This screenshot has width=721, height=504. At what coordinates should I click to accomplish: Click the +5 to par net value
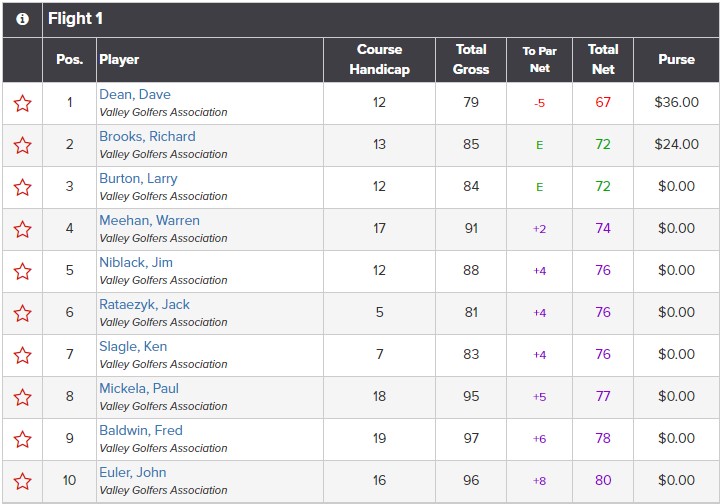click(x=539, y=397)
